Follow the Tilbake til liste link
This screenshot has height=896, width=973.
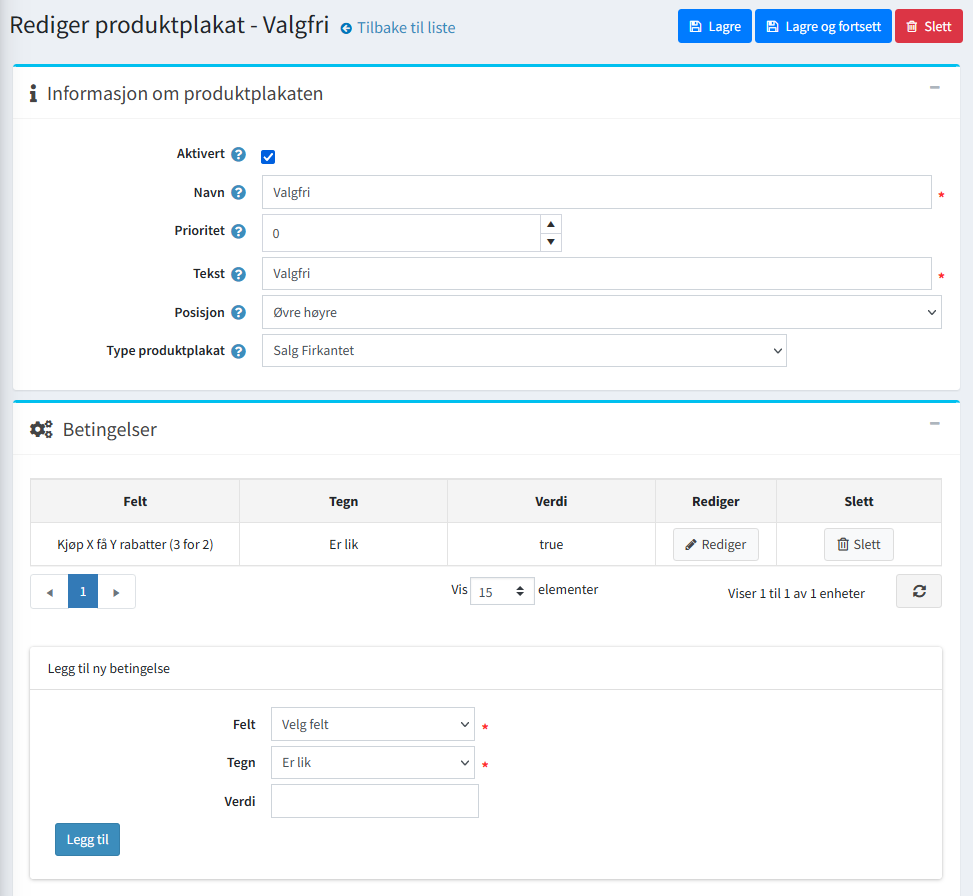point(398,28)
